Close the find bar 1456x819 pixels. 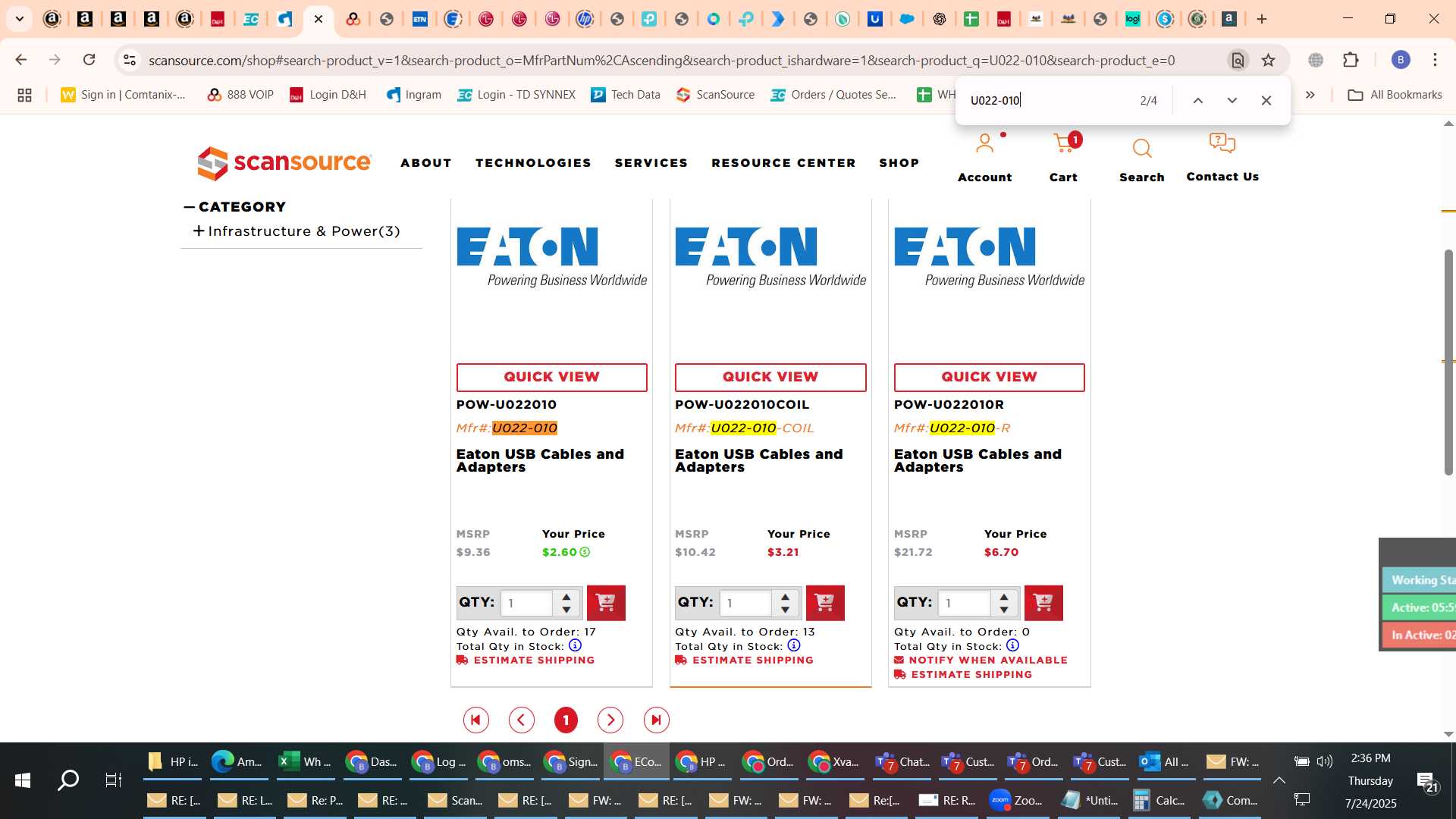[x=1266, y=100]
